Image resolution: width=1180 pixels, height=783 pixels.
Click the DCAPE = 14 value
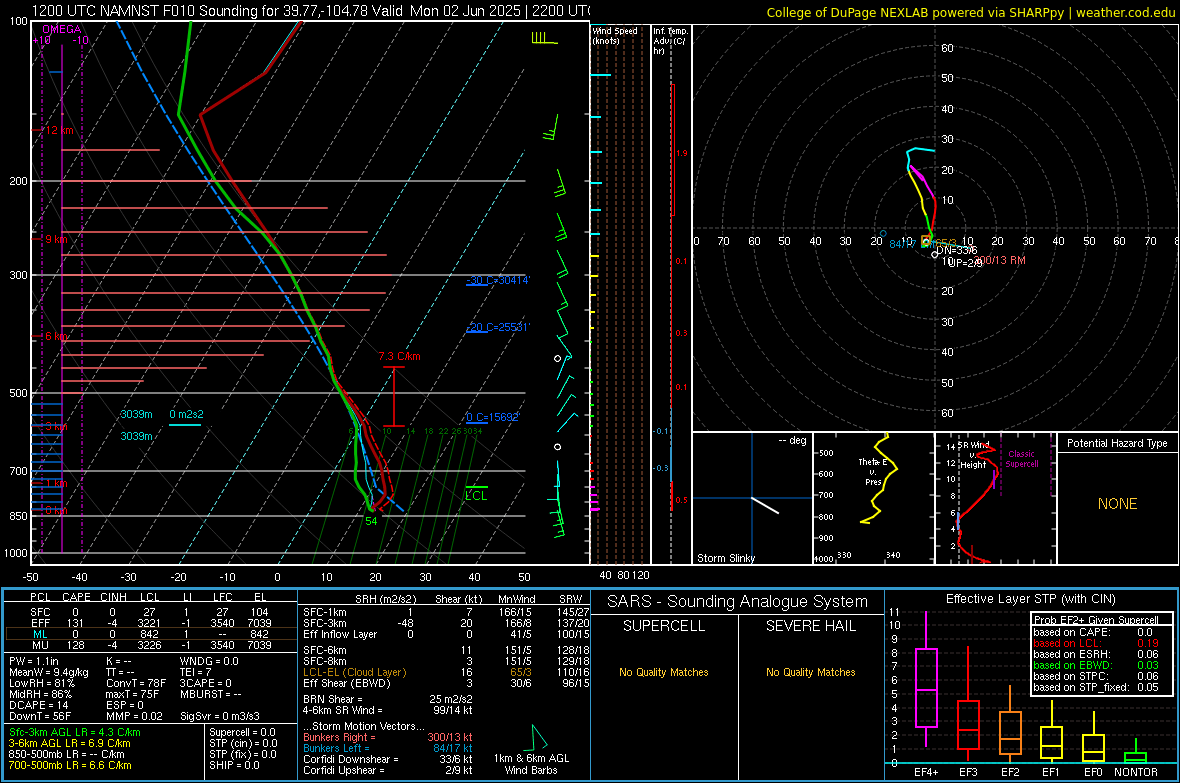click(x=38, y=705)
